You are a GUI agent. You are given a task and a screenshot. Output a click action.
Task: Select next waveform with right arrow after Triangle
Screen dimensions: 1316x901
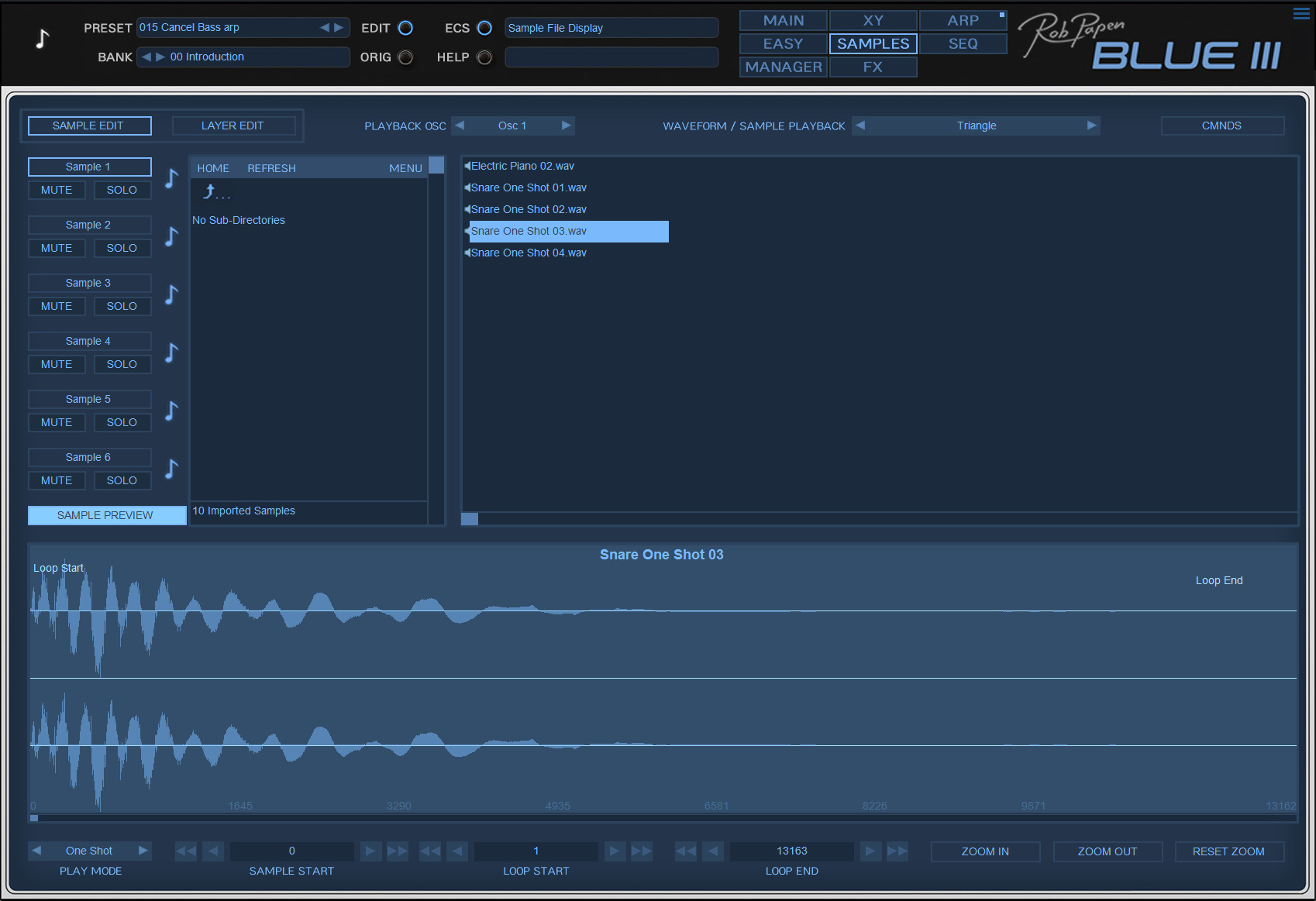coord(1092,126)
